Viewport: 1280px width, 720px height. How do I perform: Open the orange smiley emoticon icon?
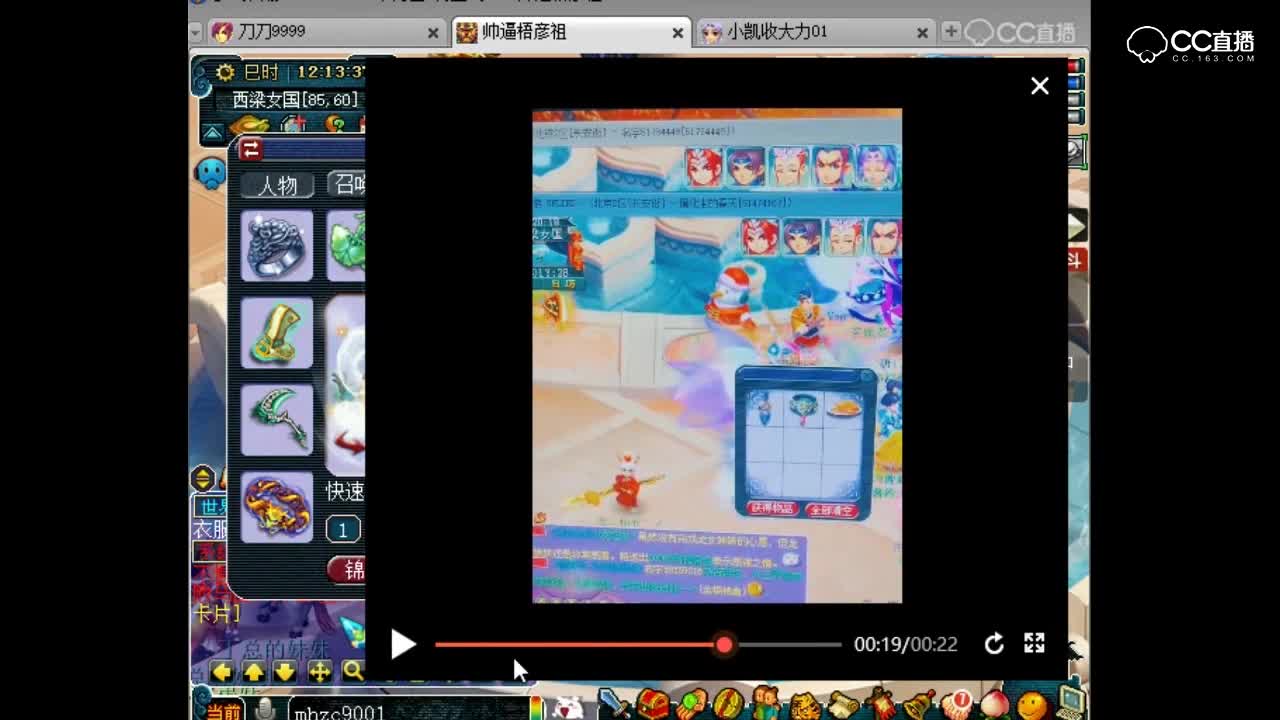[x=1032, y=706]
